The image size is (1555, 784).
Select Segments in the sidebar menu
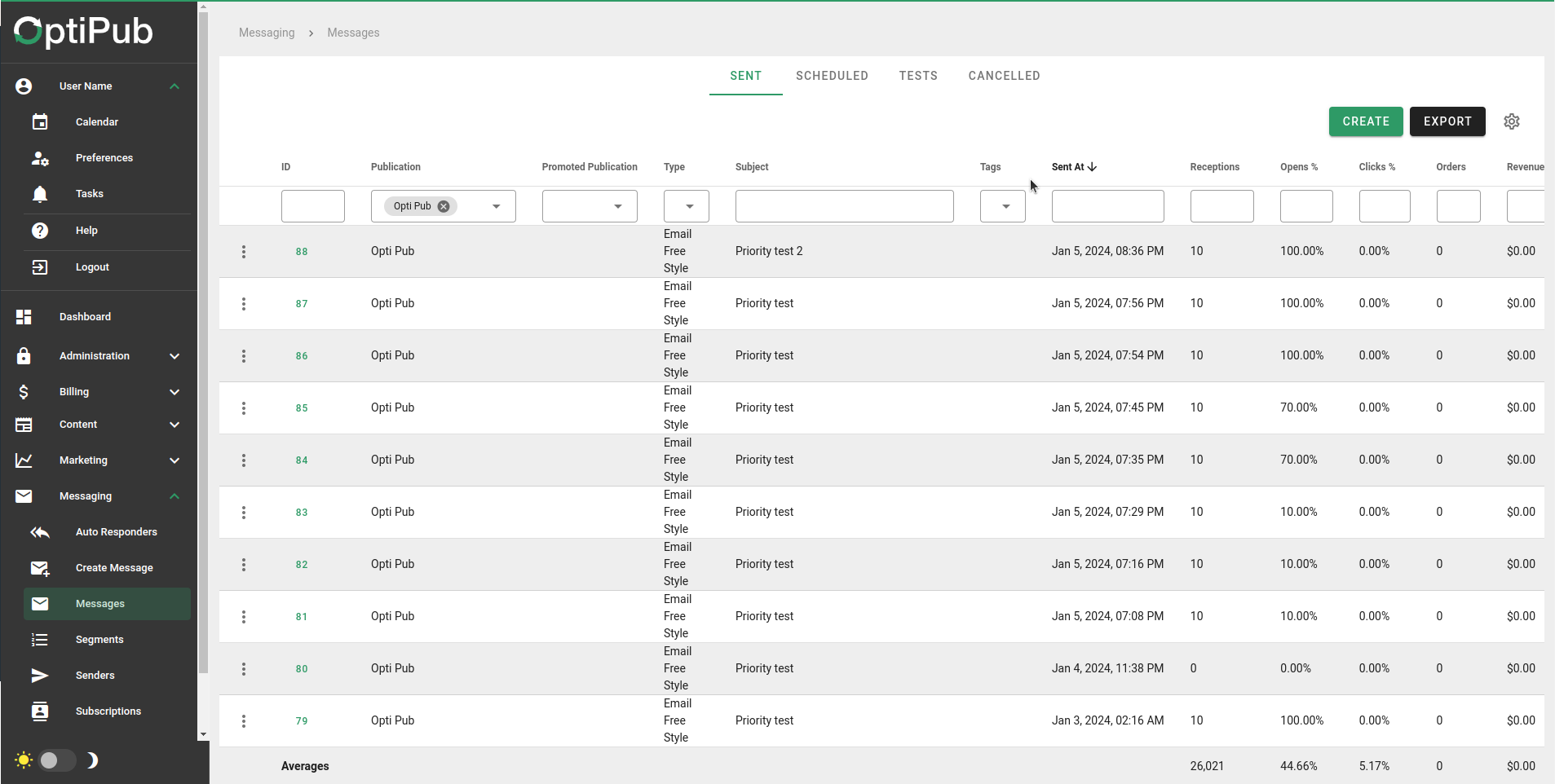(107, 640)
